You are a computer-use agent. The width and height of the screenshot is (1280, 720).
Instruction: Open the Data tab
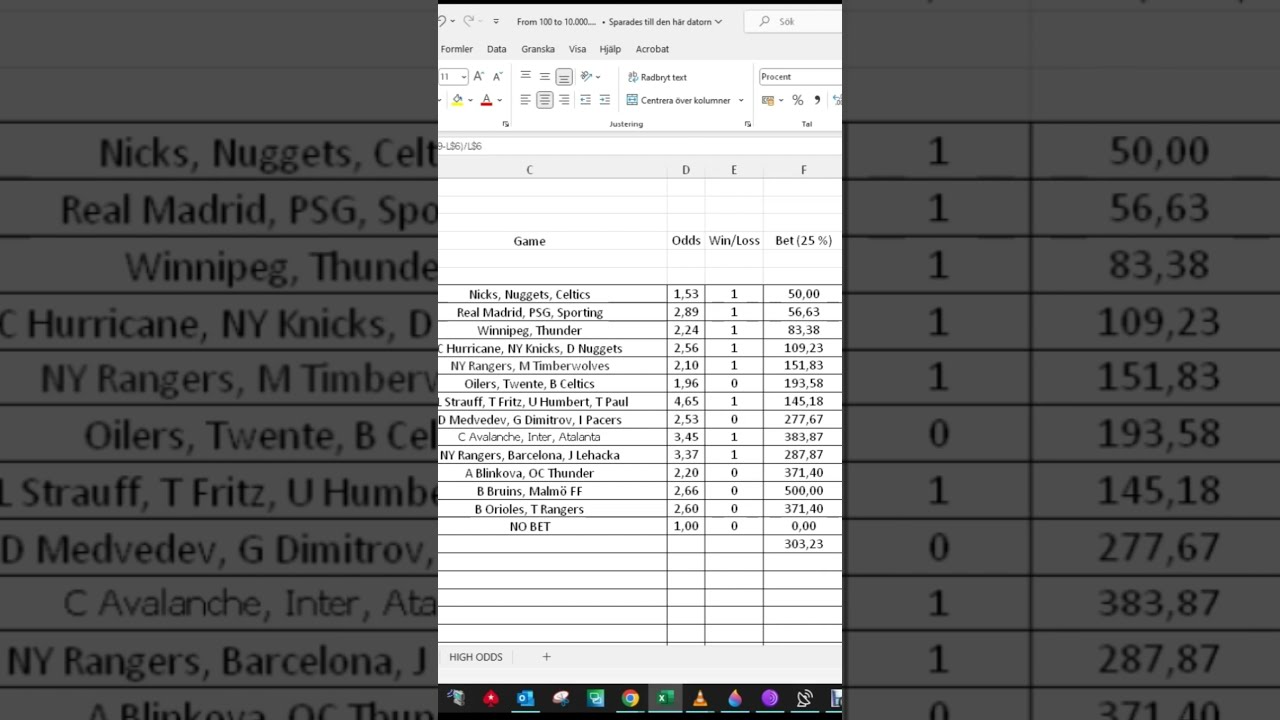[x=497, y=49]
